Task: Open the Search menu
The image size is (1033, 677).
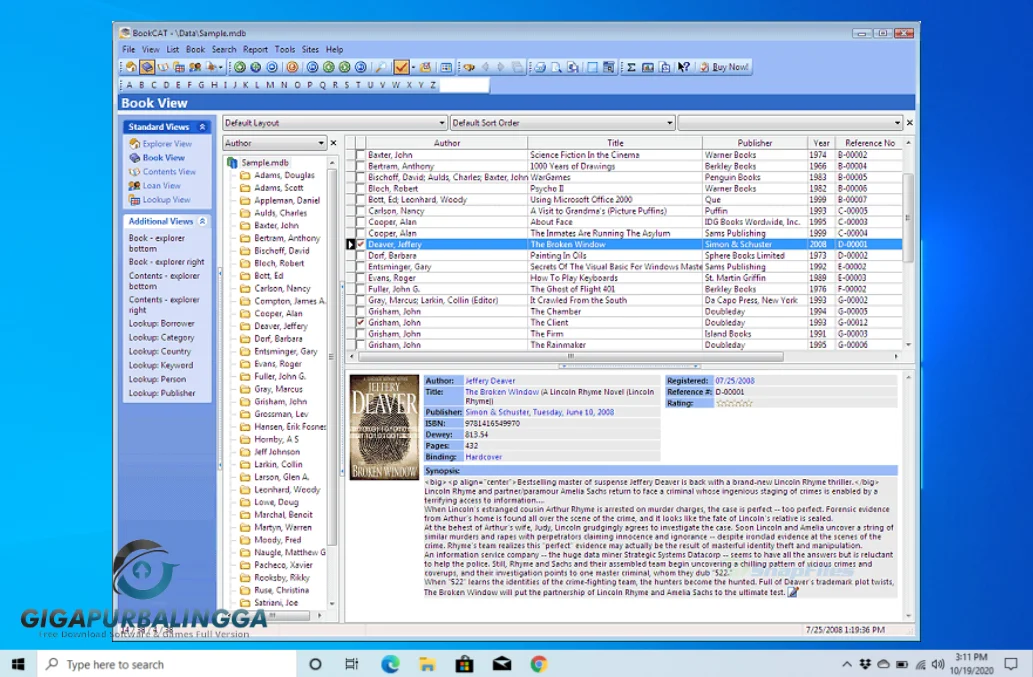Action: coord(224,49)
